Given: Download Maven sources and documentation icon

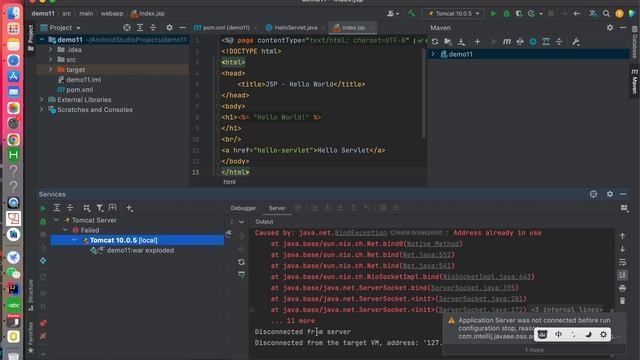Looking at the screenshot, I should [461, 42].
